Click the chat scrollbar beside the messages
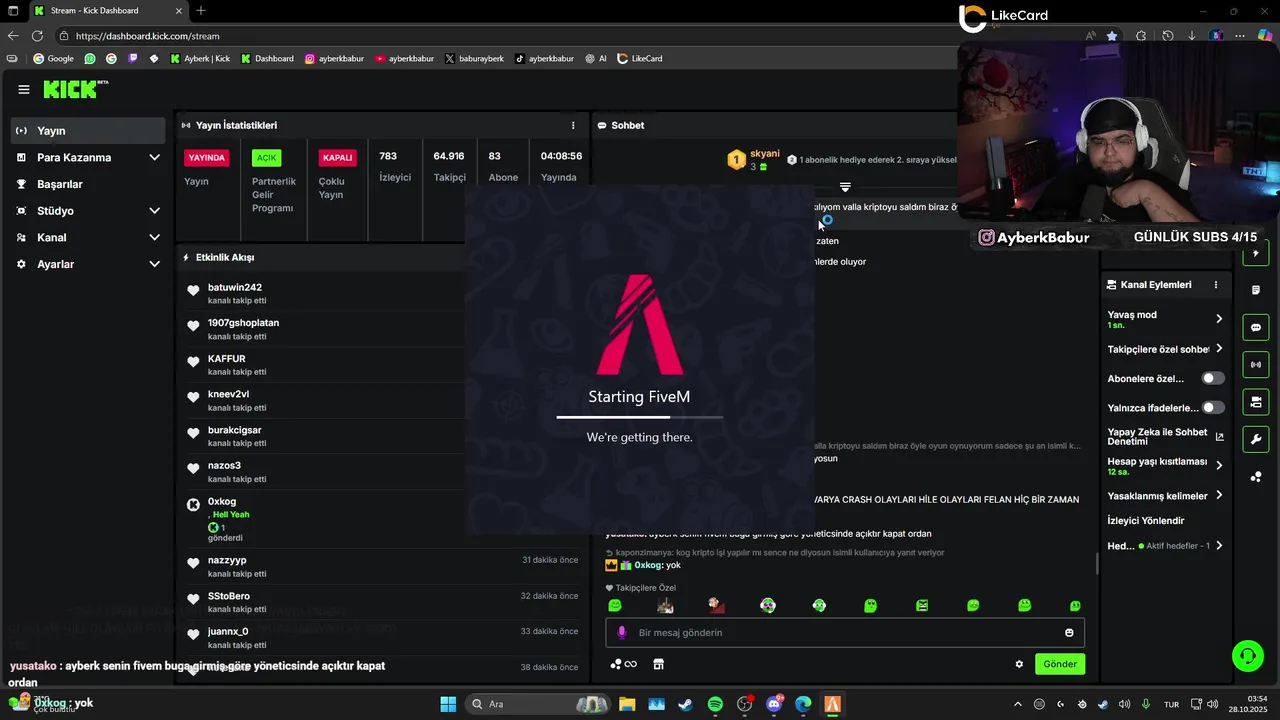 tap(1097, 564)
